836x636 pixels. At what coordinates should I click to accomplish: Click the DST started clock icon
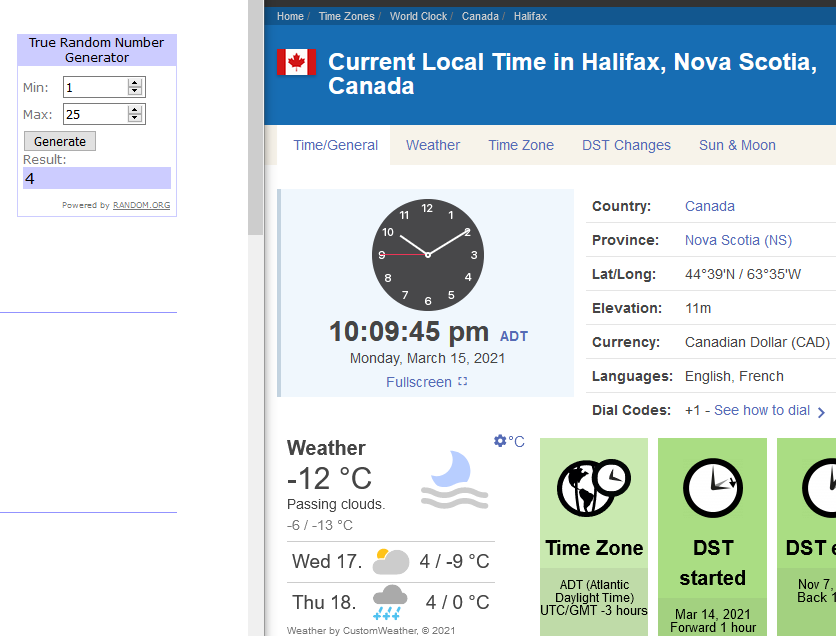(x=713, y=488)
